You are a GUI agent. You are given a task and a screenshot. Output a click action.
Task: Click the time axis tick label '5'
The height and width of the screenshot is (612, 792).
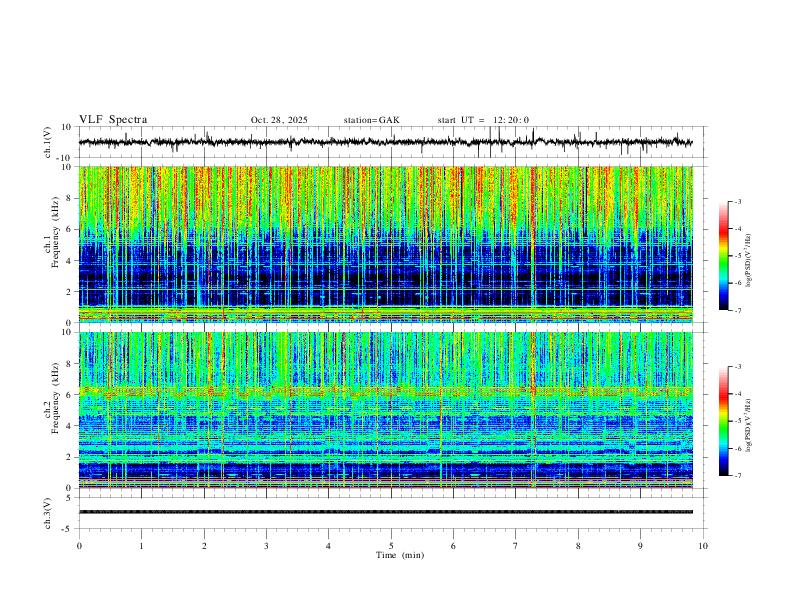[391, 546]
